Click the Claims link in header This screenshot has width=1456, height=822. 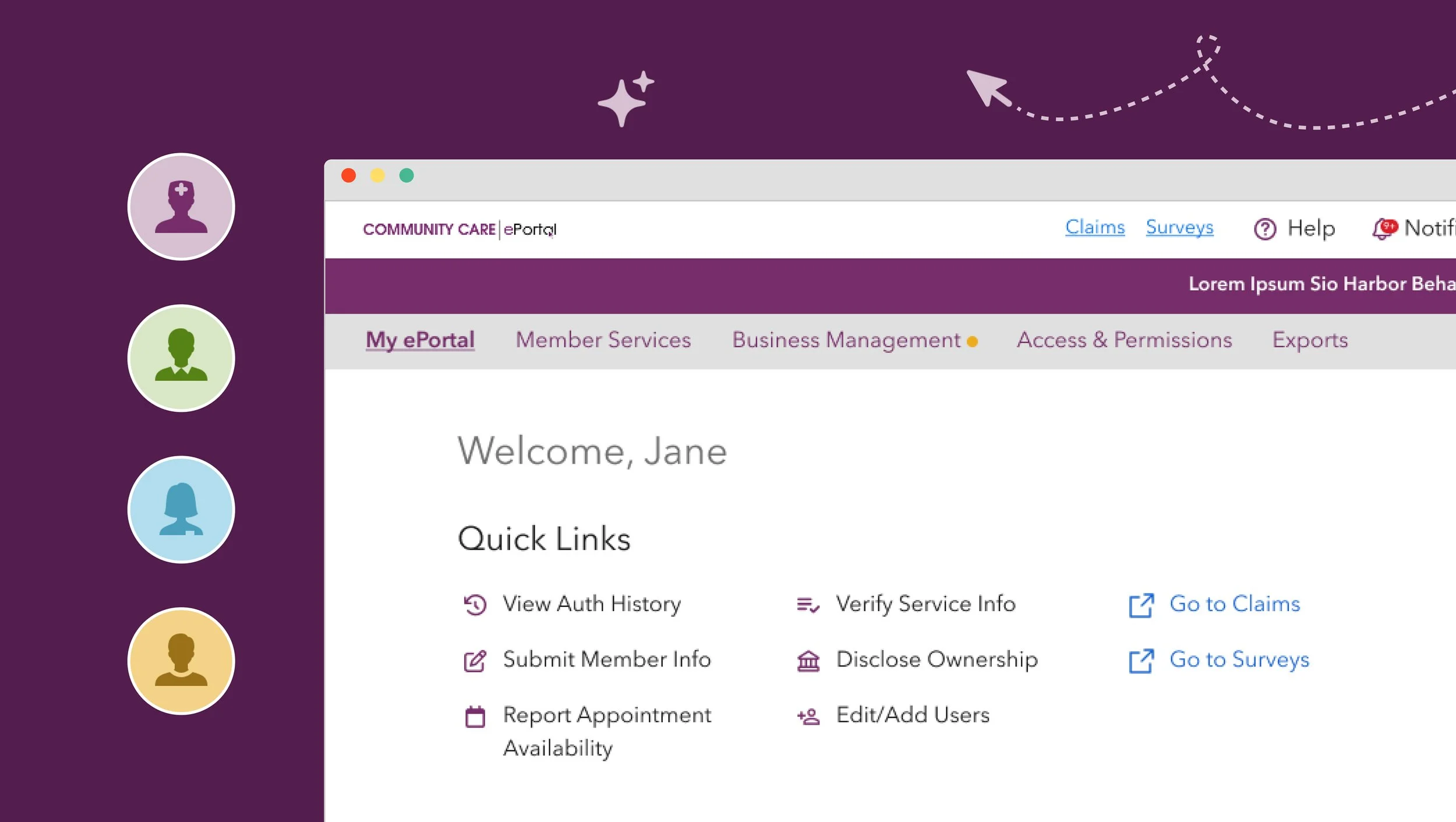pos(1094,227)
